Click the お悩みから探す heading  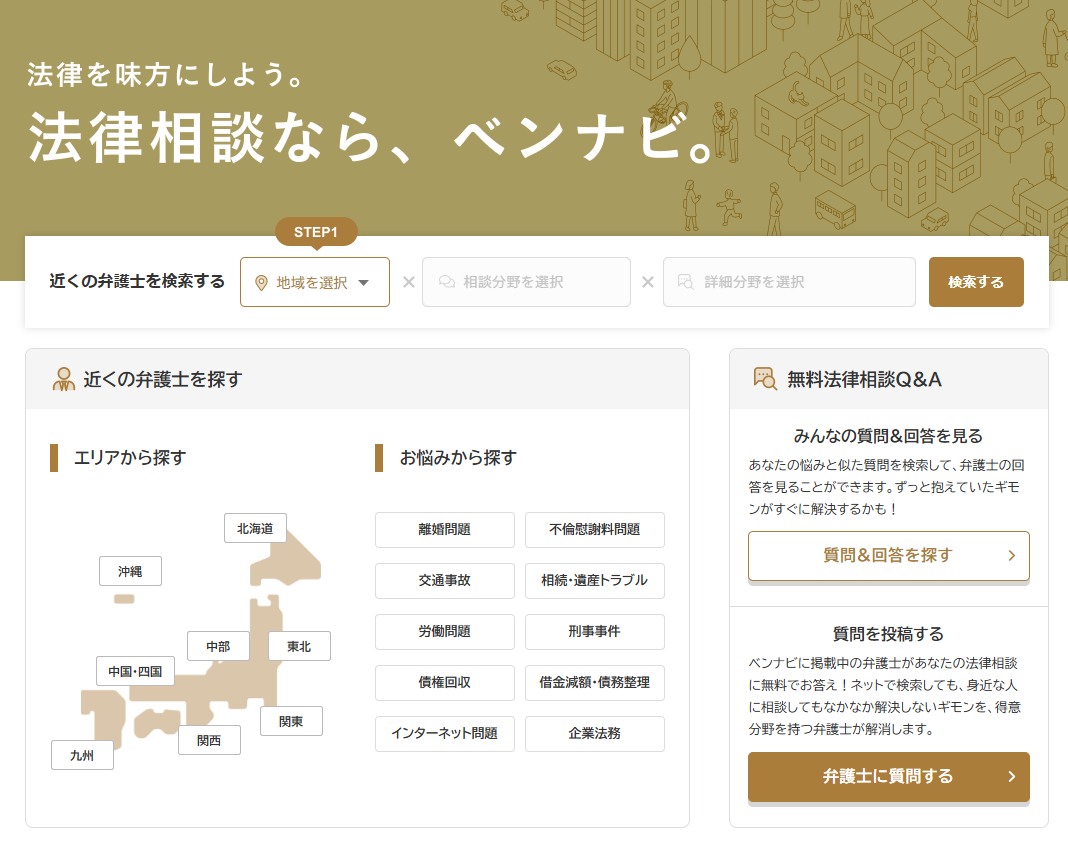point(458,458)
